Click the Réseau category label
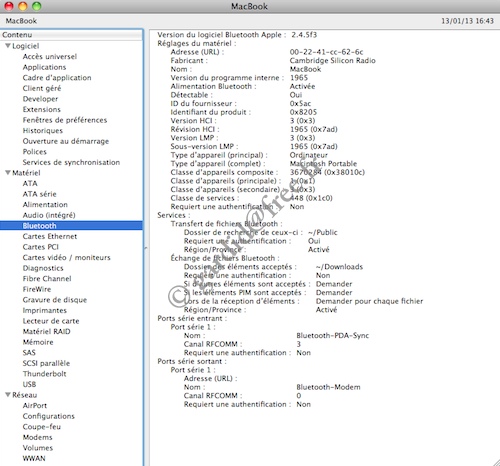This screenshot has width=500, height=466. click(25, 395)
